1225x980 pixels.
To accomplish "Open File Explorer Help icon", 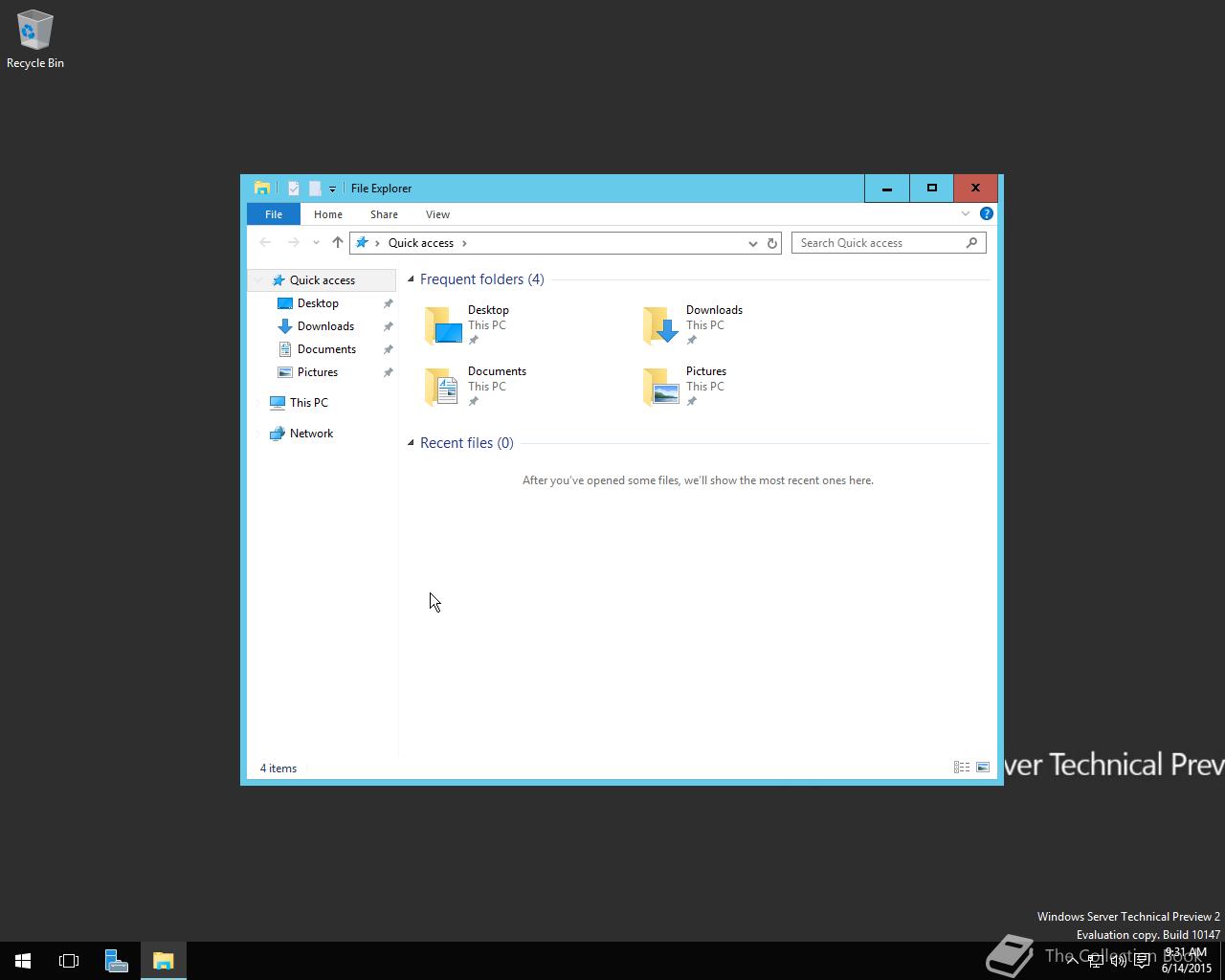I will pos(987,213).
